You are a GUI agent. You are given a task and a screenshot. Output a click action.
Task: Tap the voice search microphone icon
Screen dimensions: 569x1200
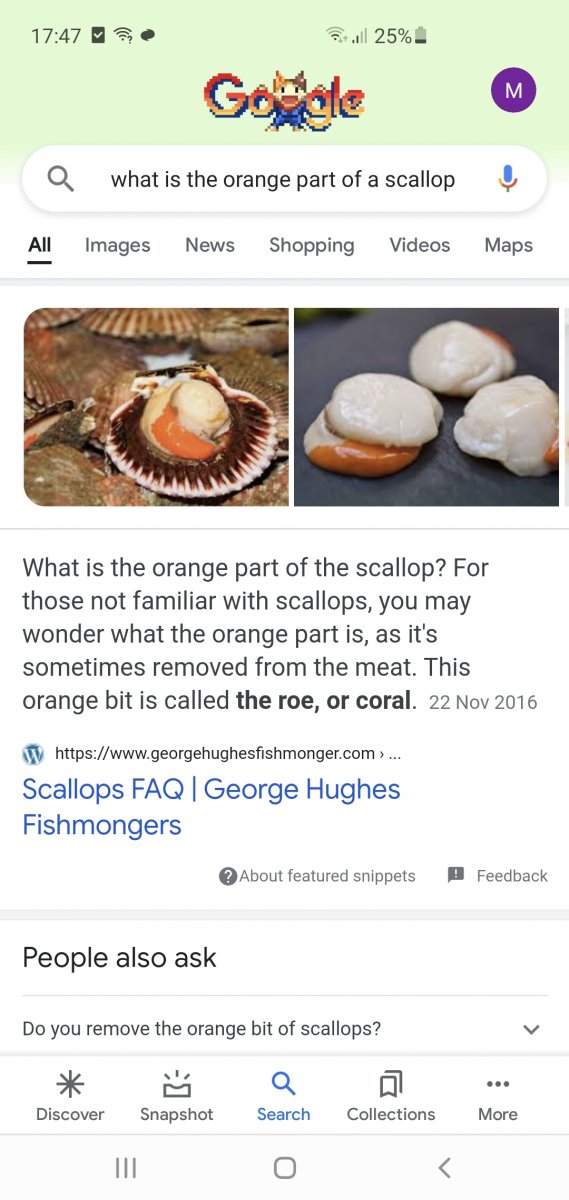(x=508, y=179)
